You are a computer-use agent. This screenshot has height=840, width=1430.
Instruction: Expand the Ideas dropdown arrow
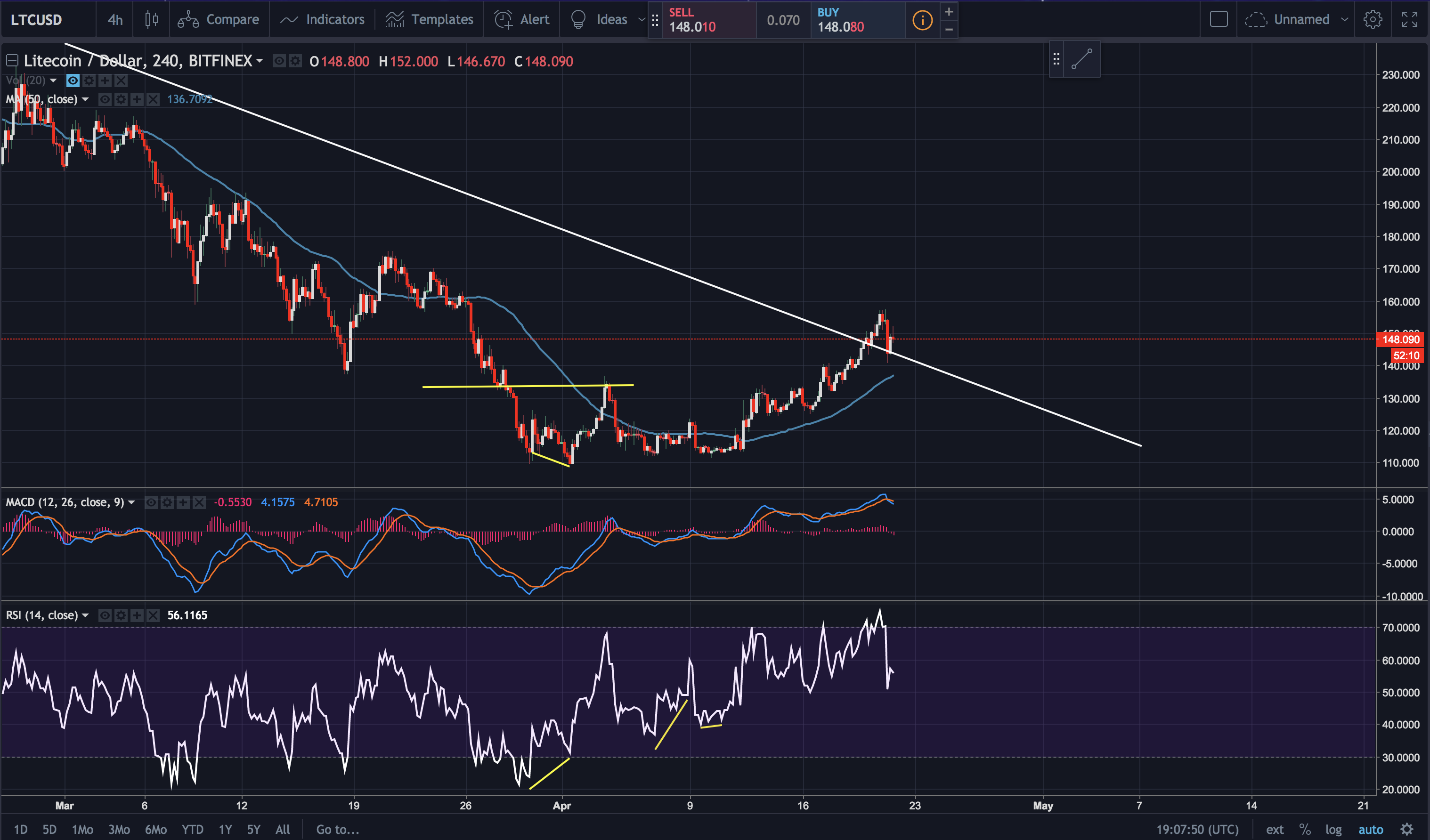(x=641, y=20)
